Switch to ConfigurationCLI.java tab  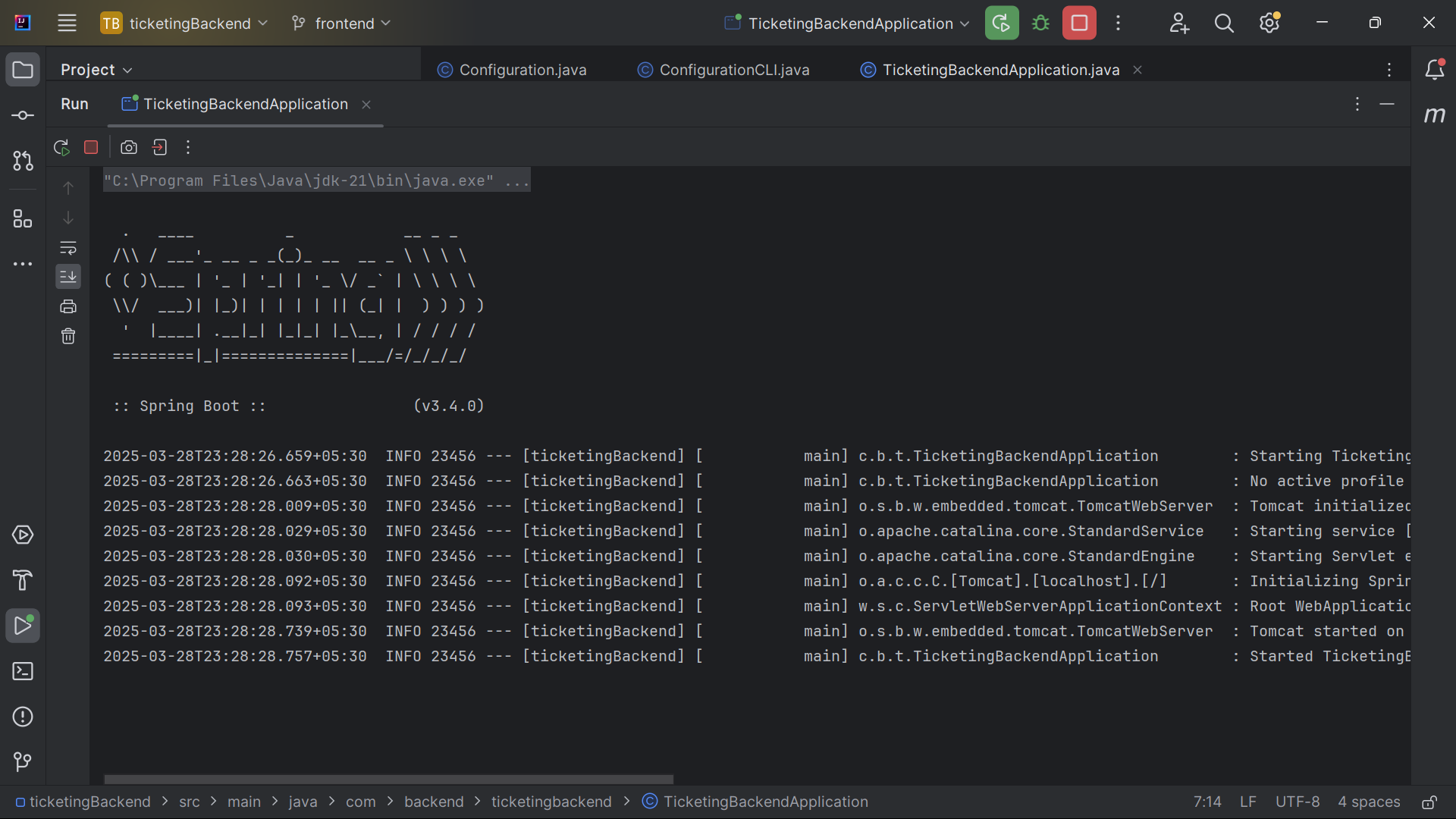pos(723,70)
